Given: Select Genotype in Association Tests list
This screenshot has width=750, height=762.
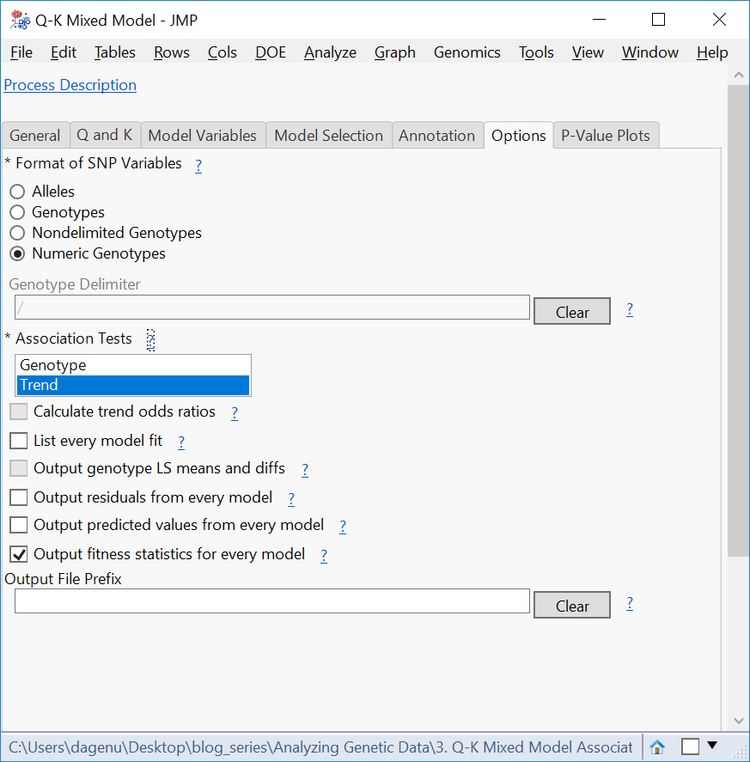Looking at the screenshot, I should coord(133,365).
